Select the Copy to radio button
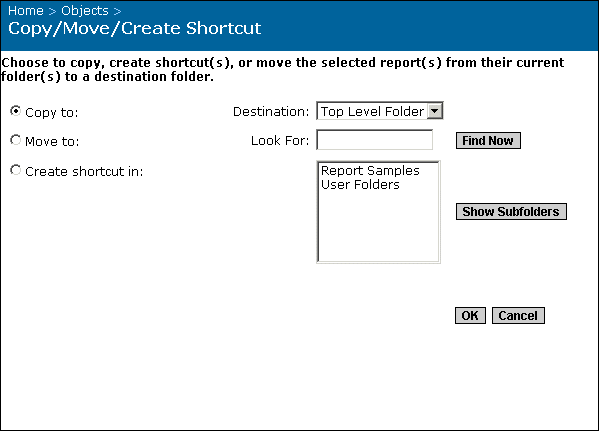 16,111
